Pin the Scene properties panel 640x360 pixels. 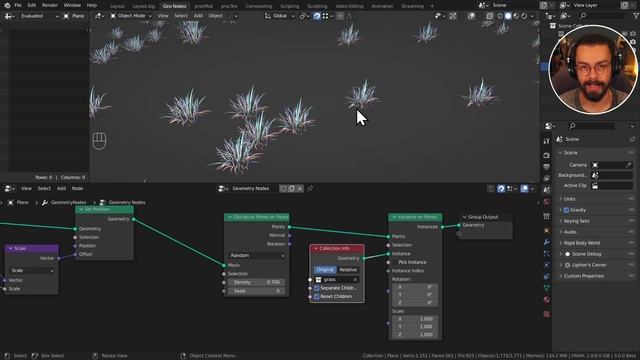pyautogui.click(x=632, y=139)
